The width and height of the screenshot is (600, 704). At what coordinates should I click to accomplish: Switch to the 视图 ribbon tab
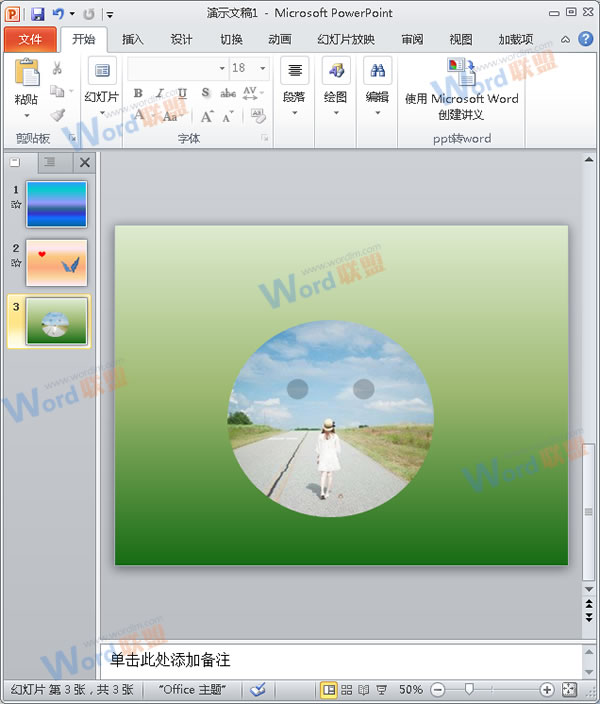pyautogui.click(x=461, y=40)
